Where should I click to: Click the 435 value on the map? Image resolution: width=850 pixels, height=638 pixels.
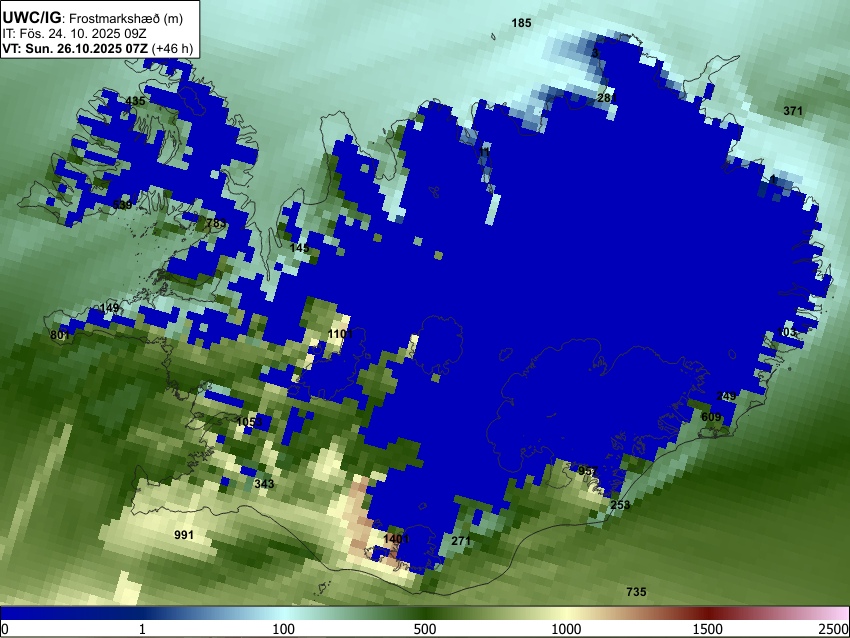click(135, 101)
